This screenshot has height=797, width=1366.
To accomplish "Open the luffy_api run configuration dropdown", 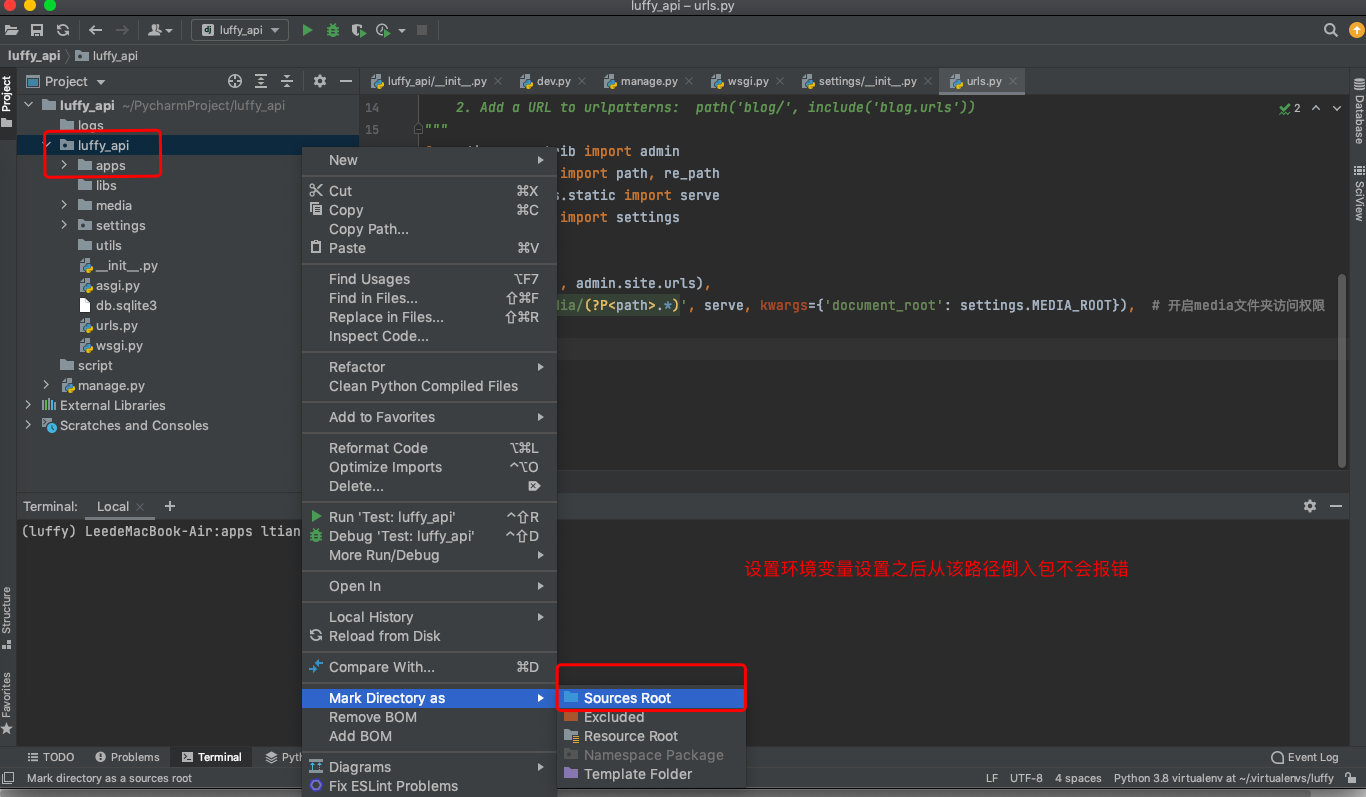I will click(240, 30).
